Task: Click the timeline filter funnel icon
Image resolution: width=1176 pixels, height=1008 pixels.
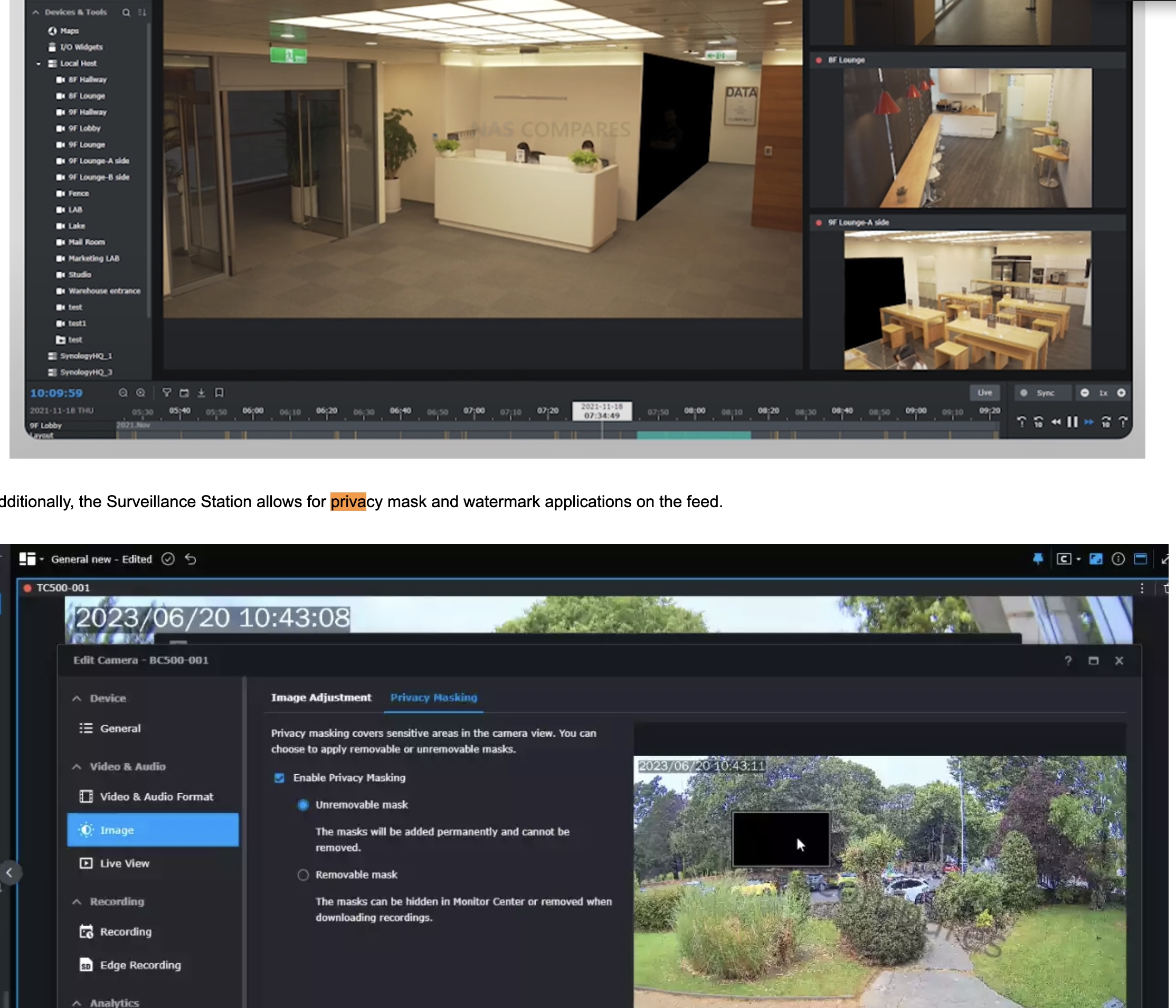Action: point(167,393)
